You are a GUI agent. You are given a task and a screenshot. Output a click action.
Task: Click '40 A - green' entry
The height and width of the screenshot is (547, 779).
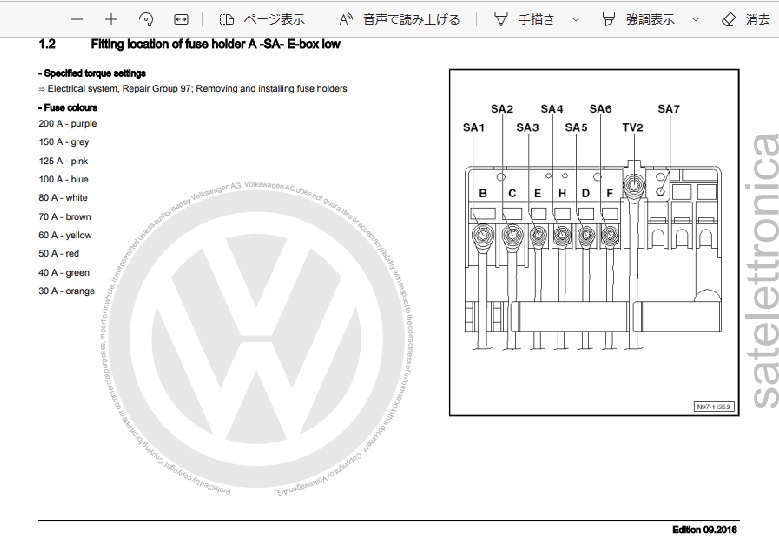[x=64, y=273]
